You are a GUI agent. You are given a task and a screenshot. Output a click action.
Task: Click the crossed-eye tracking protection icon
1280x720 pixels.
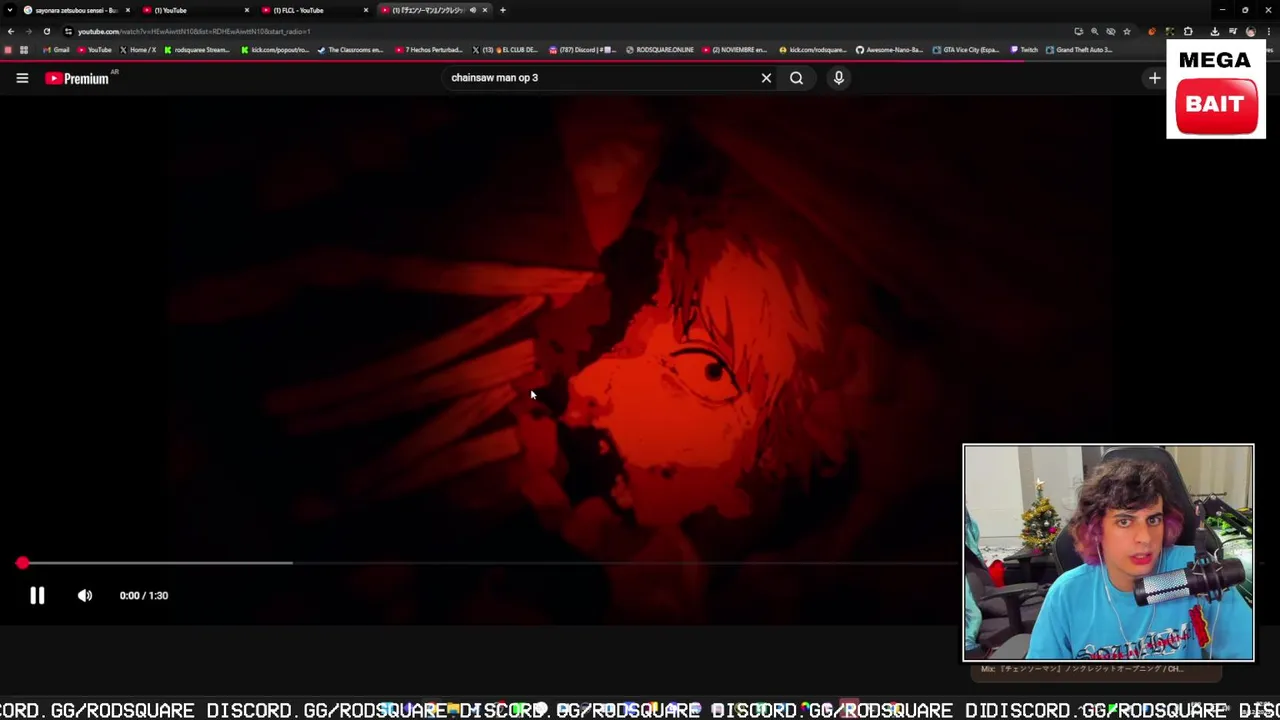1110,31
